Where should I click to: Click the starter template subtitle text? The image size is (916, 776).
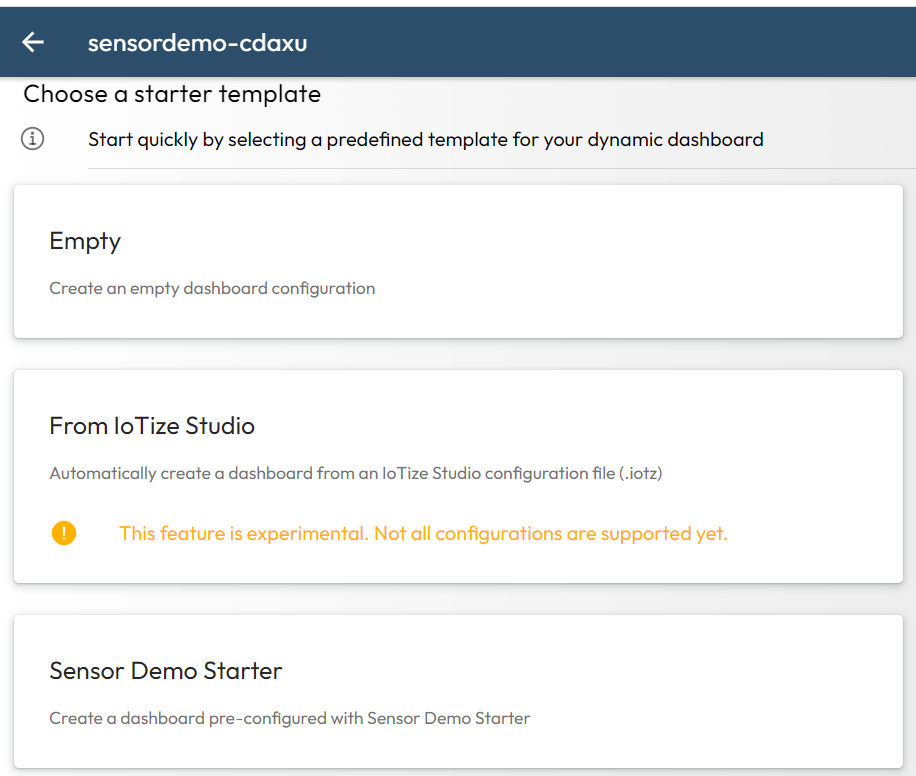427,139
